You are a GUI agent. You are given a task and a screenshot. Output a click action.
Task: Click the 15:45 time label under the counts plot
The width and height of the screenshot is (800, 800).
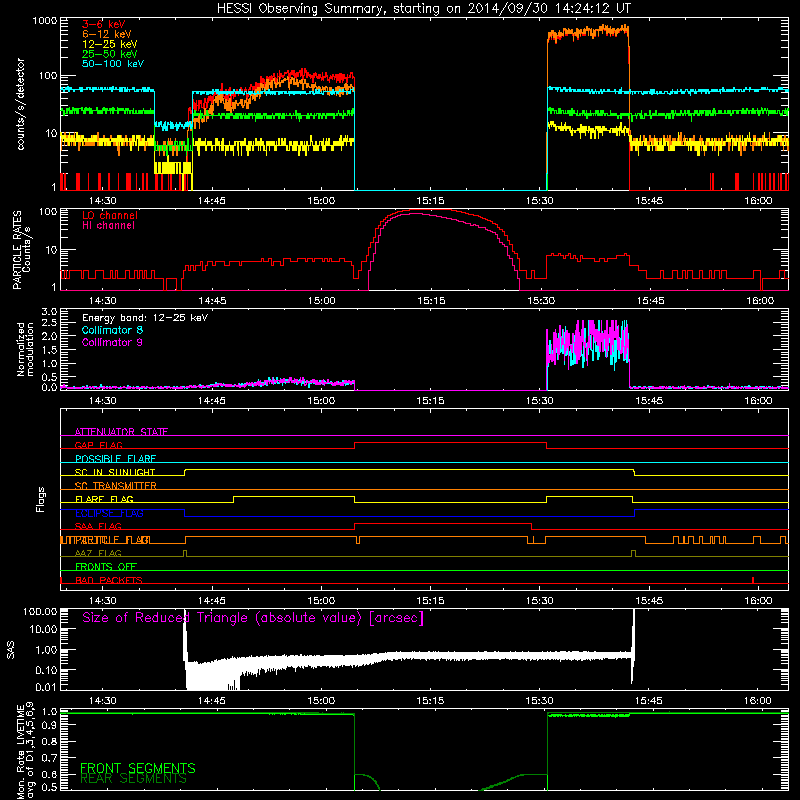[x=649, y=201]
